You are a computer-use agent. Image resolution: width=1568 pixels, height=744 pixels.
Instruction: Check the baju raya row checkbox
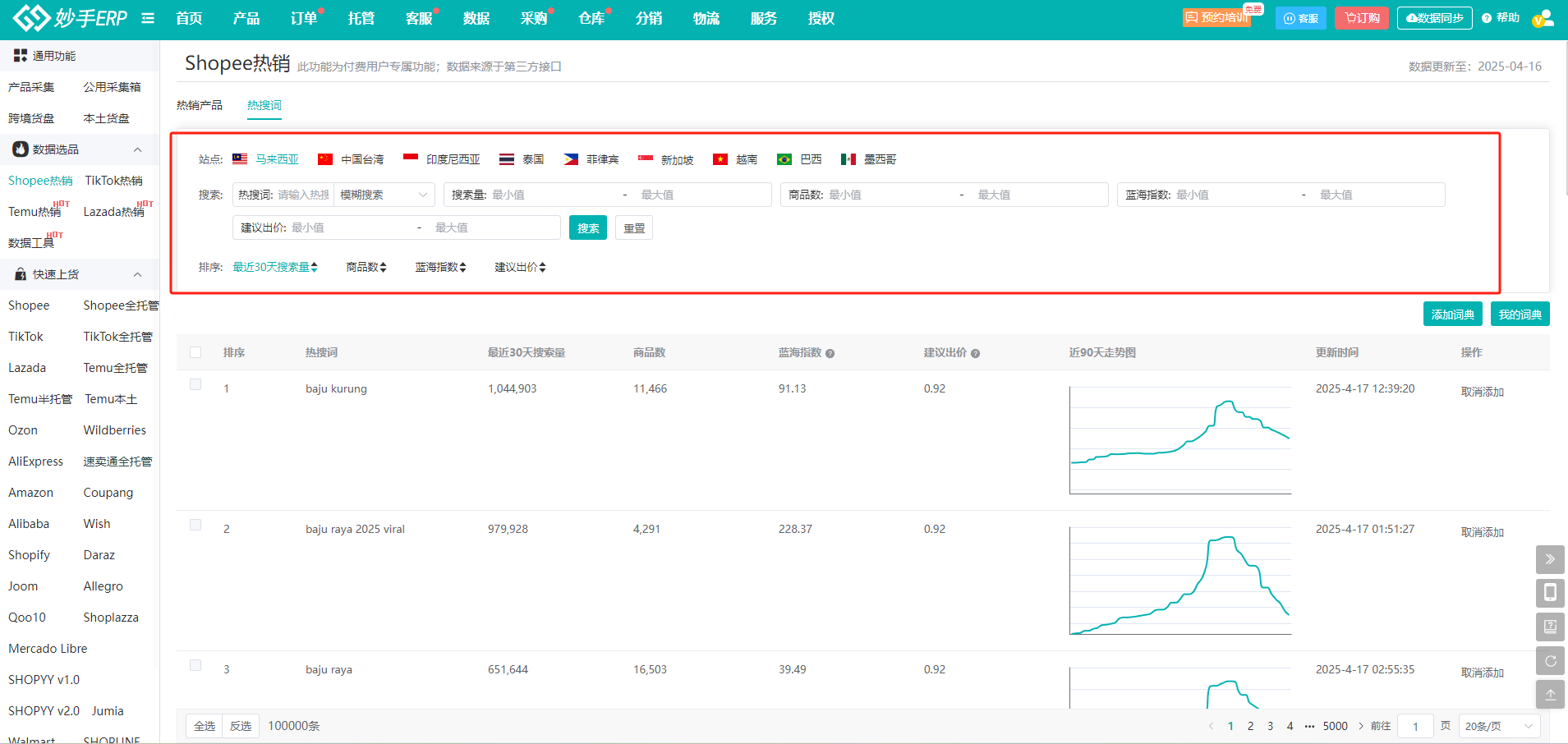click(x=195, y=665)
